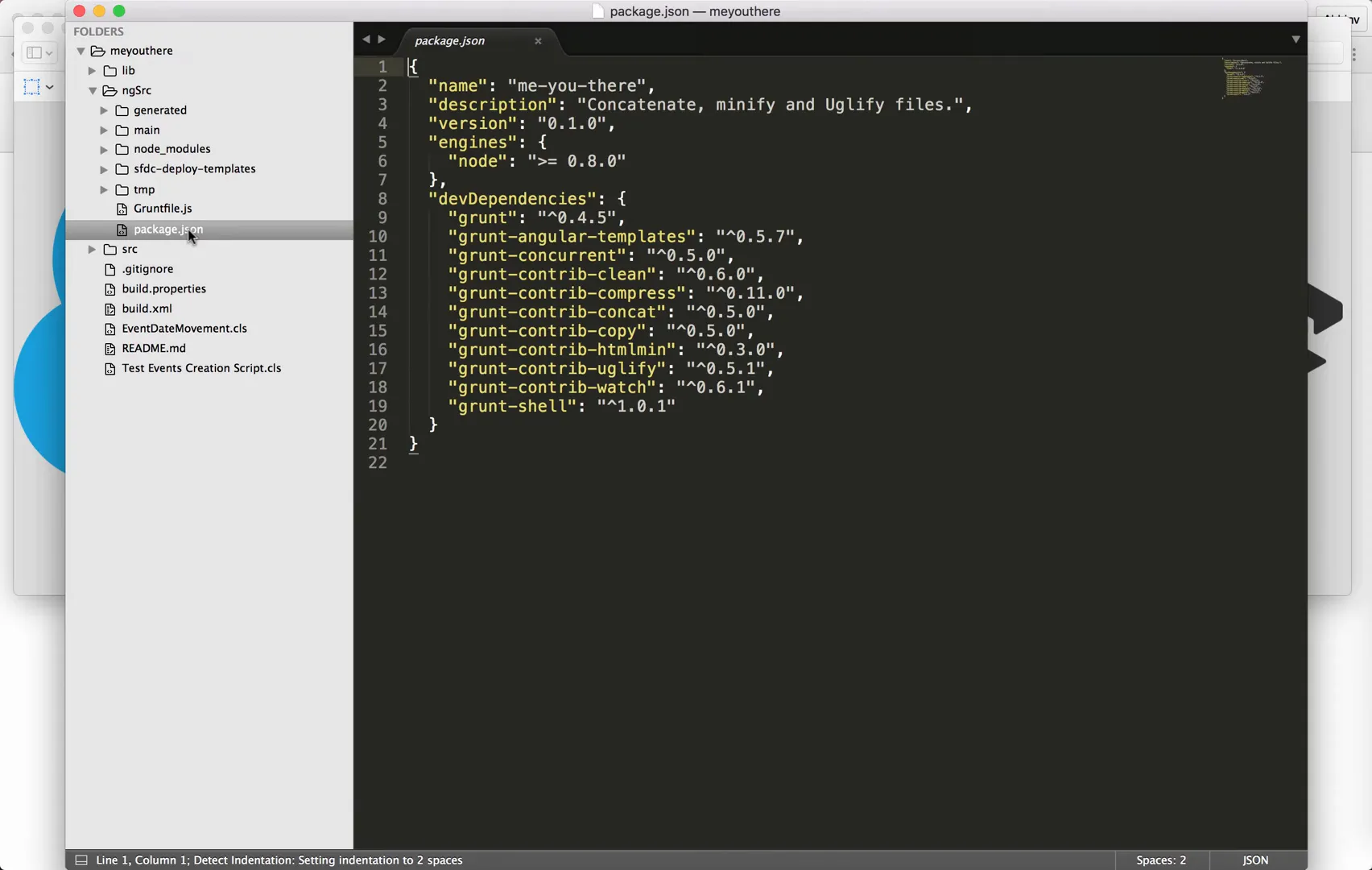Select the rectangular selection tool in background app
Screen dimensions: 1372x870
[x=32, y=87]
